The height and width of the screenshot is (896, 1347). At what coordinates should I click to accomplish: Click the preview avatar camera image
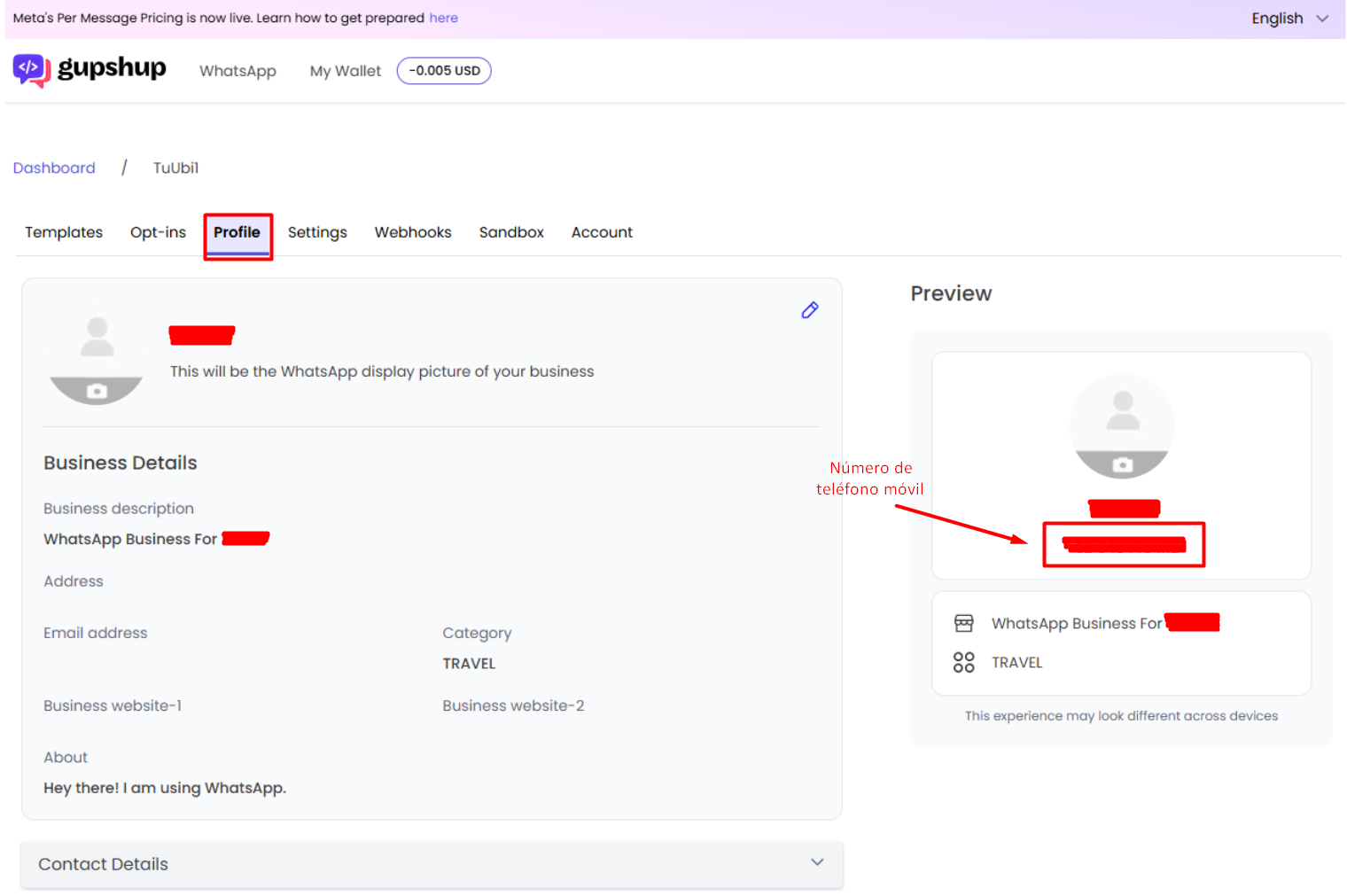point(1122,426)
